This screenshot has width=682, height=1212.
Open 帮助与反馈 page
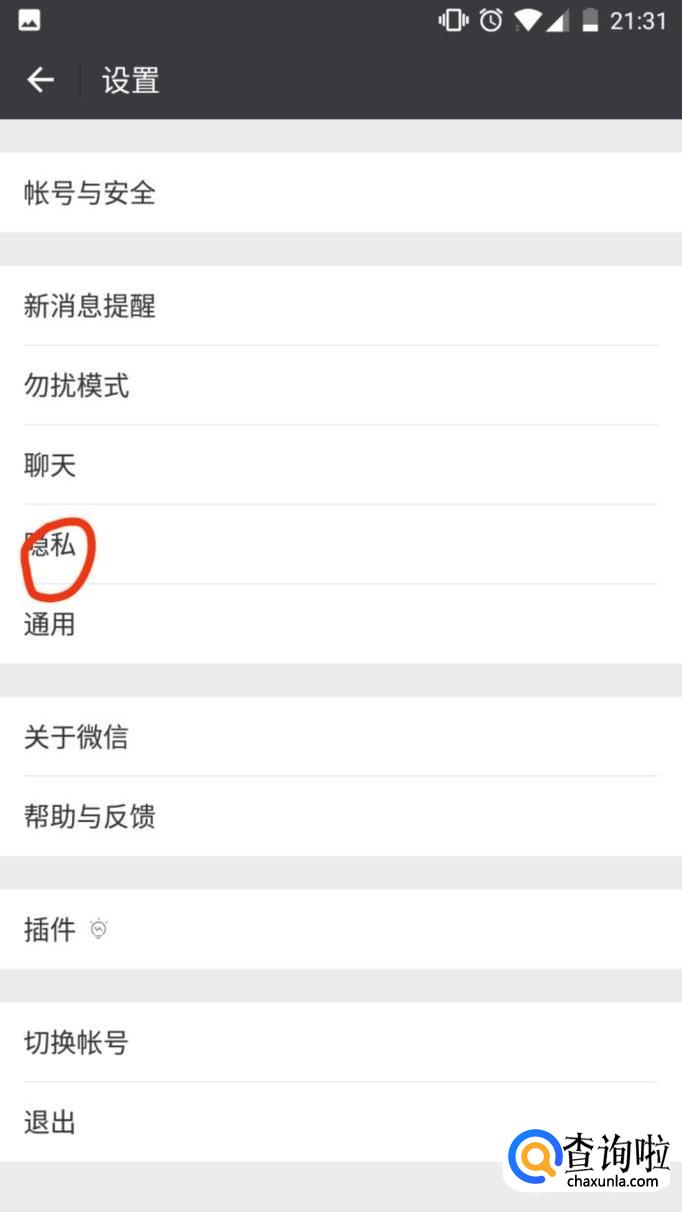pos(341,816)
